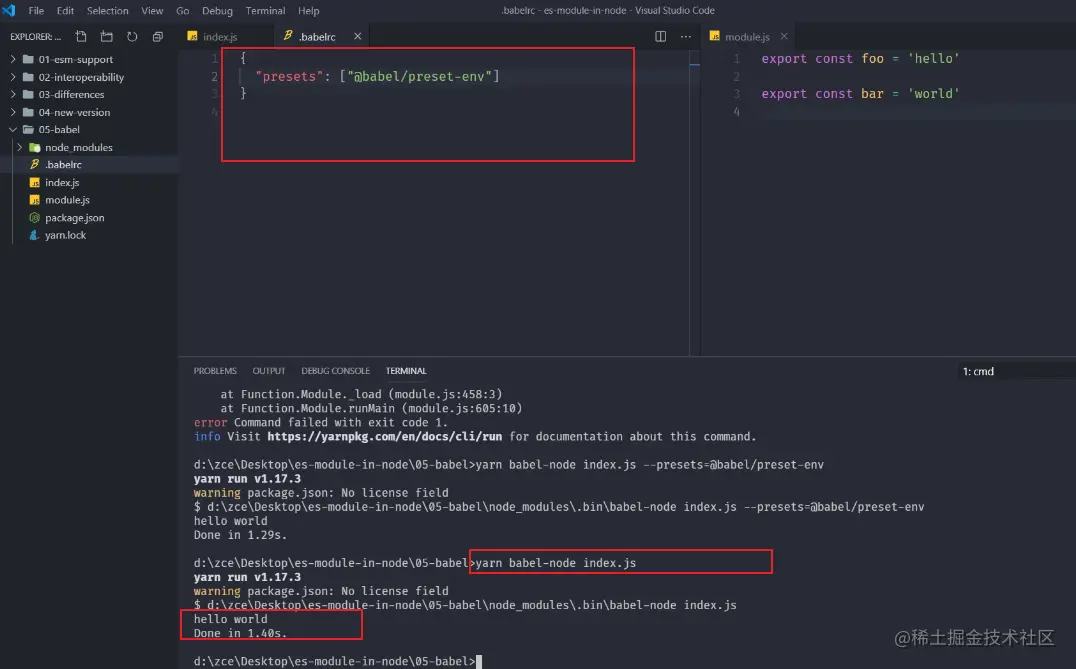Click the "@babel/preset-env" string in editor
The image size is (1076, 669).
coord(419,76)
